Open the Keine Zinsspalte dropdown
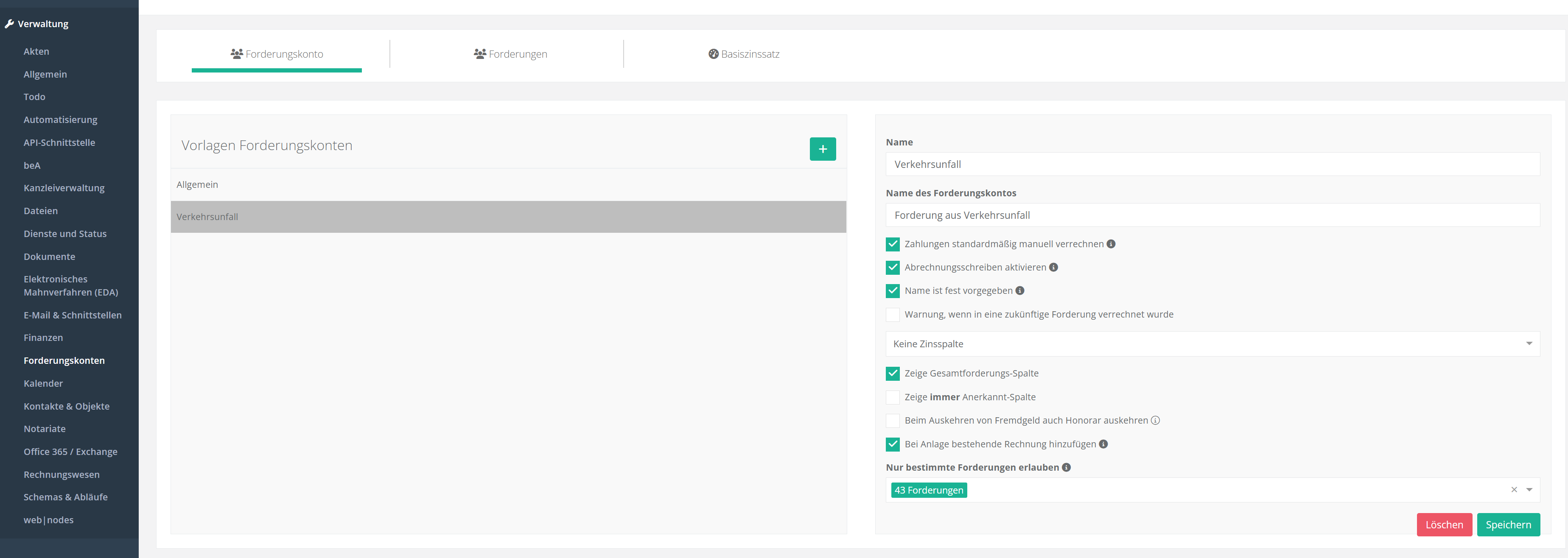The width and height of the screenshot is (1568, 558). click(1212, 344)
